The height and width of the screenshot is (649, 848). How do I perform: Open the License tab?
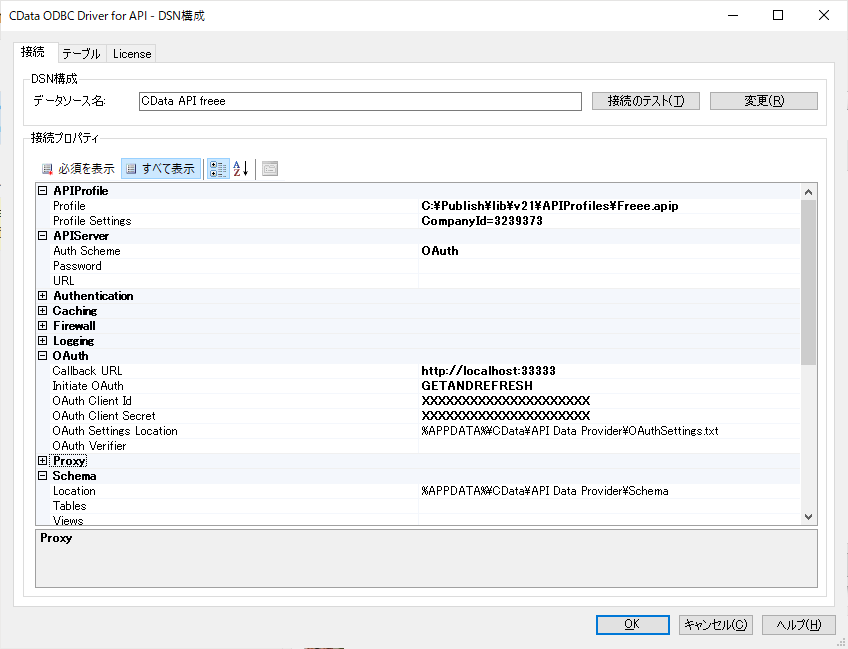coord(131,54)
